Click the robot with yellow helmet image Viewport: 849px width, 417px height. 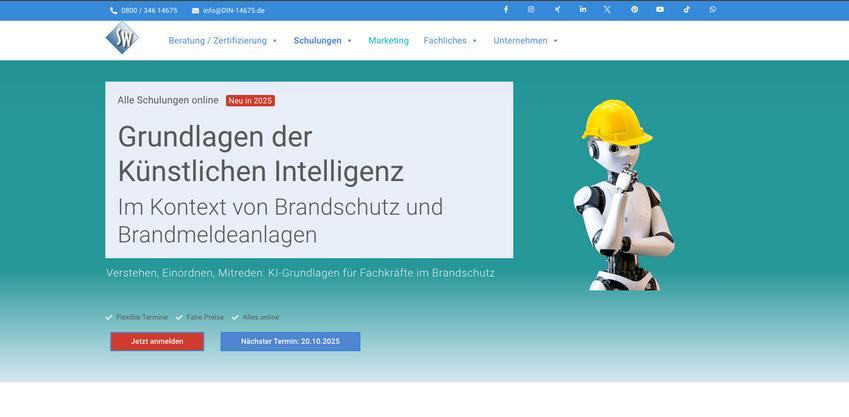pos(624,195)
